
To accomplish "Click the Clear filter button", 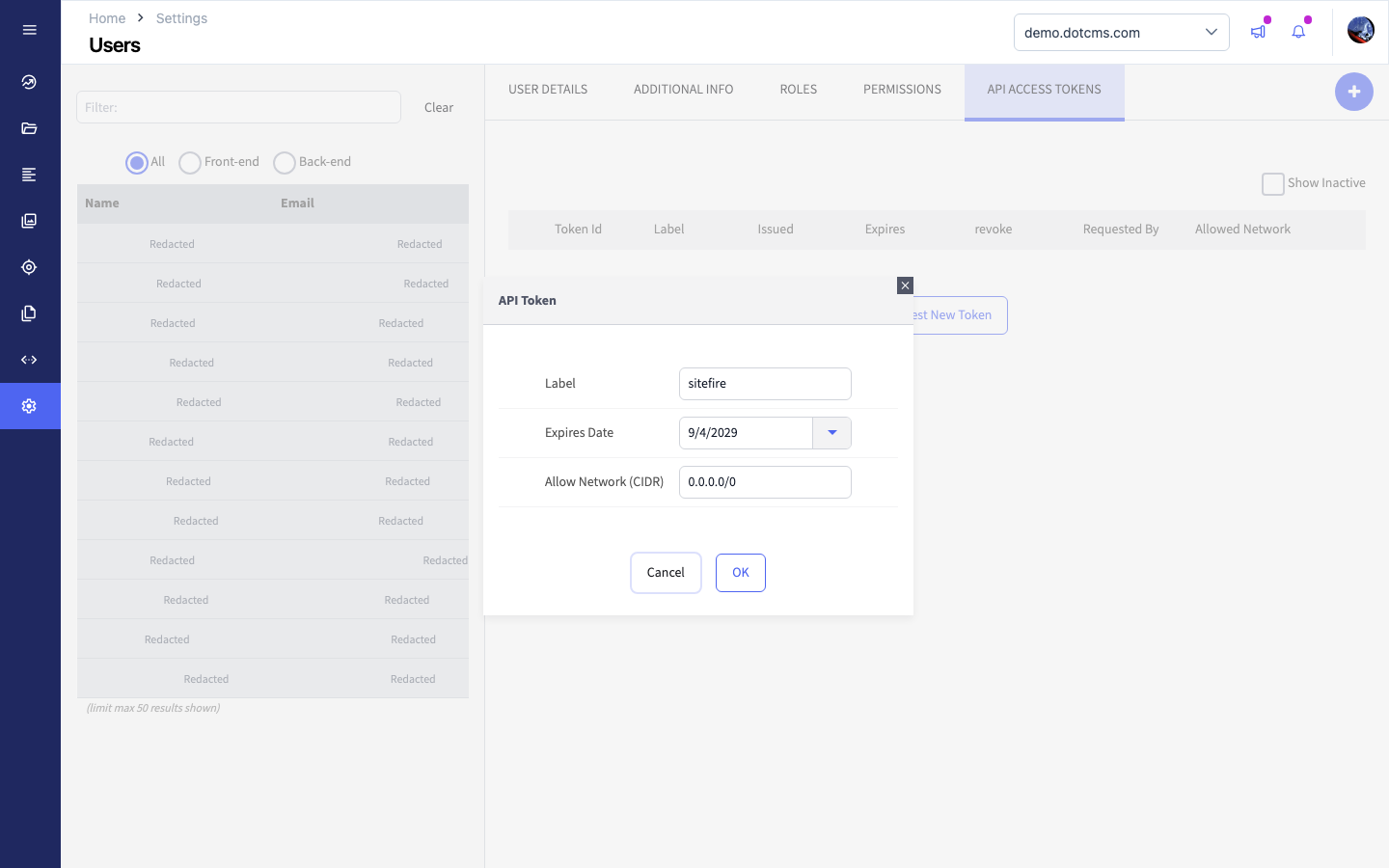I will point(439,107).
